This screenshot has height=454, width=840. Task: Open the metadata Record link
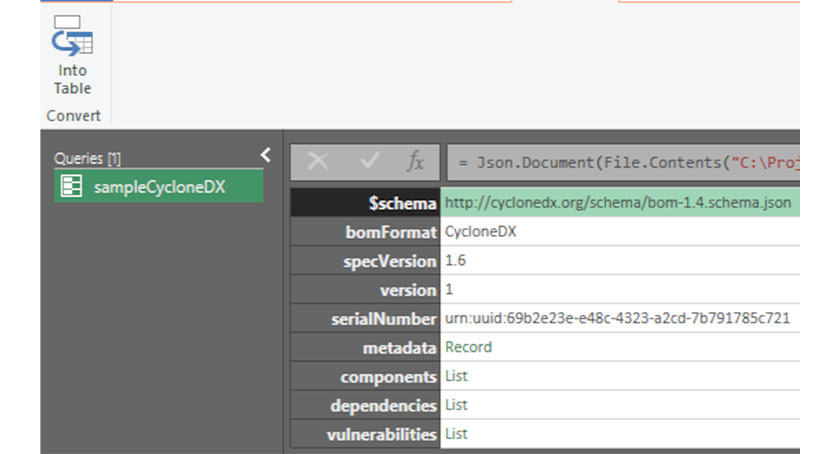[x=468, y=348]
